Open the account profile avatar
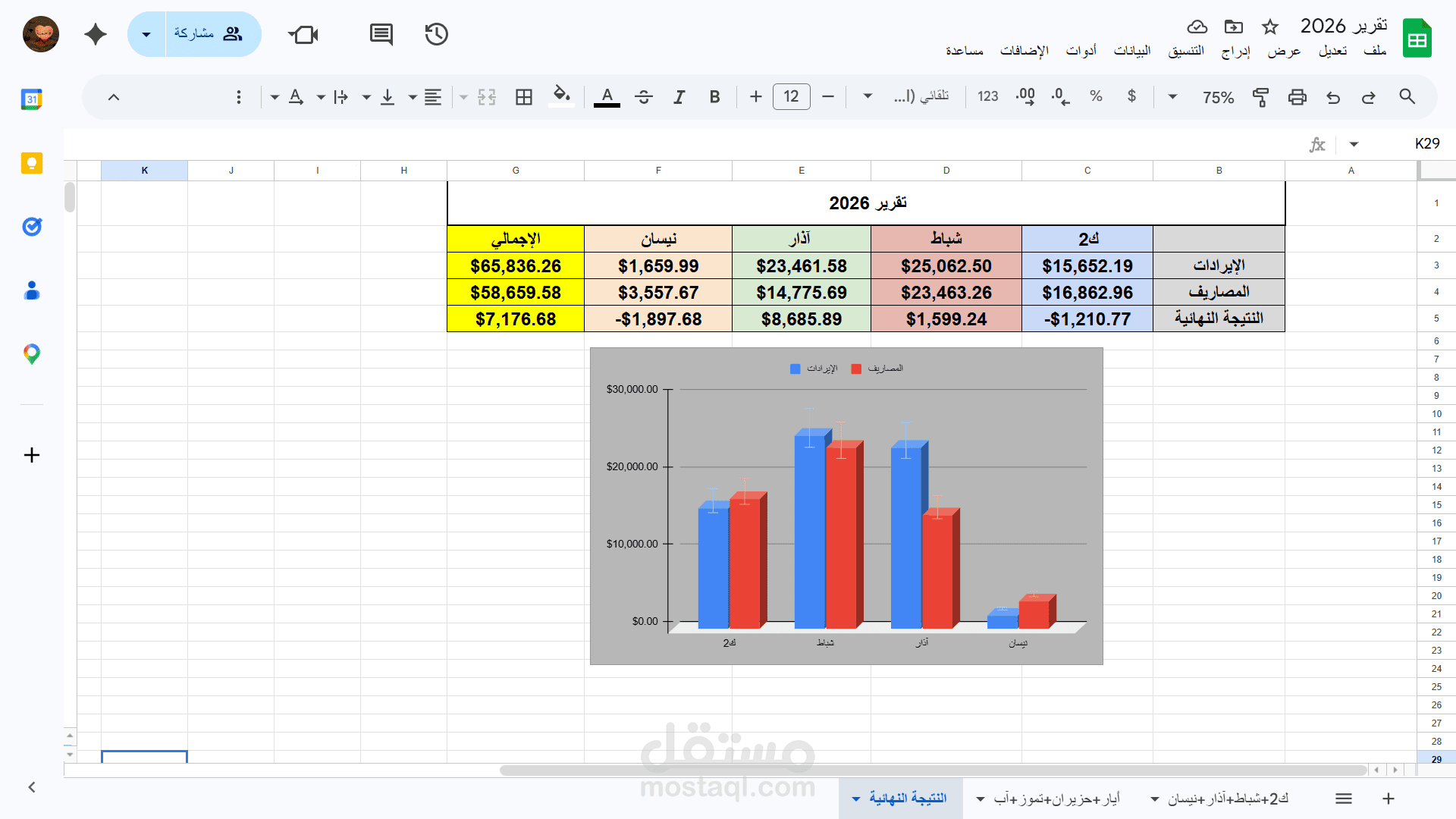1456x819 pixels. click(41, 34)
